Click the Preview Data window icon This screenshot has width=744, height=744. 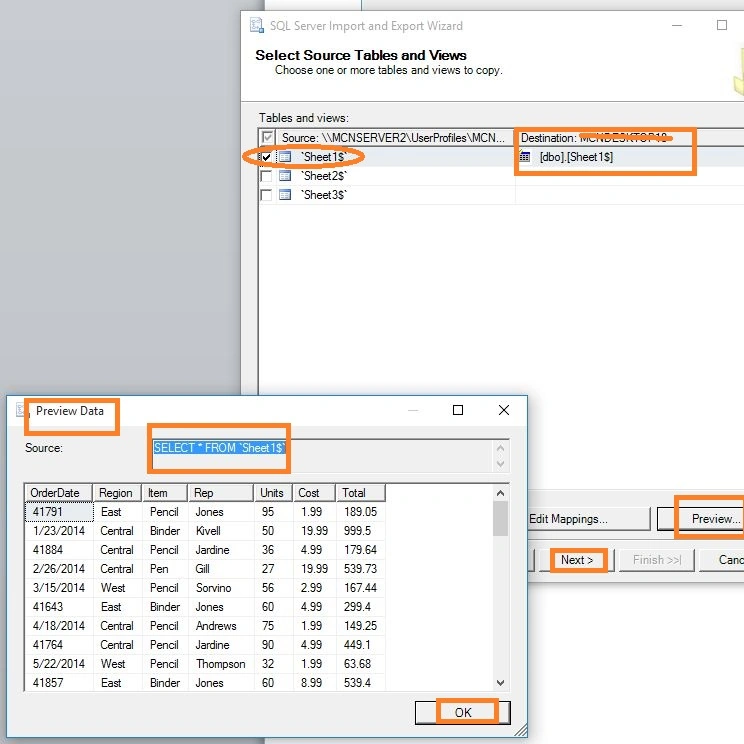(x=20, y=410)
